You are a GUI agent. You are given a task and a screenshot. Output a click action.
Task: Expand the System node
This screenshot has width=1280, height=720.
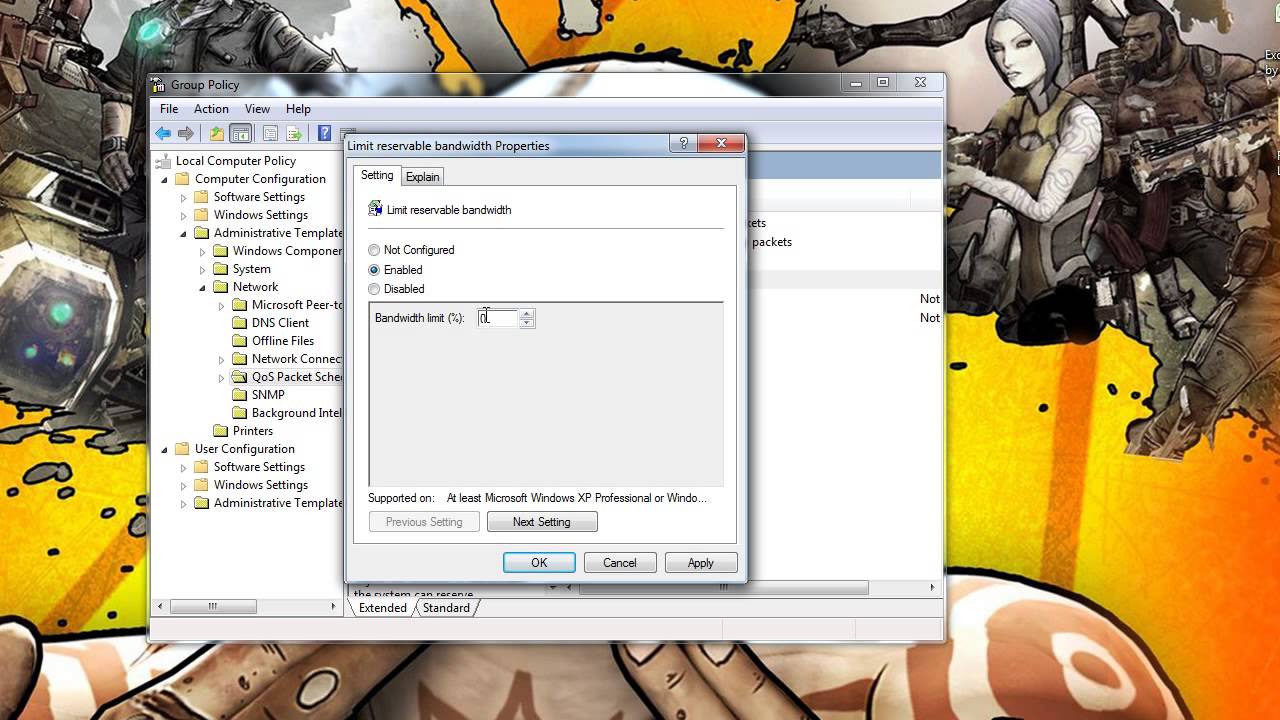tap(202, 270)
